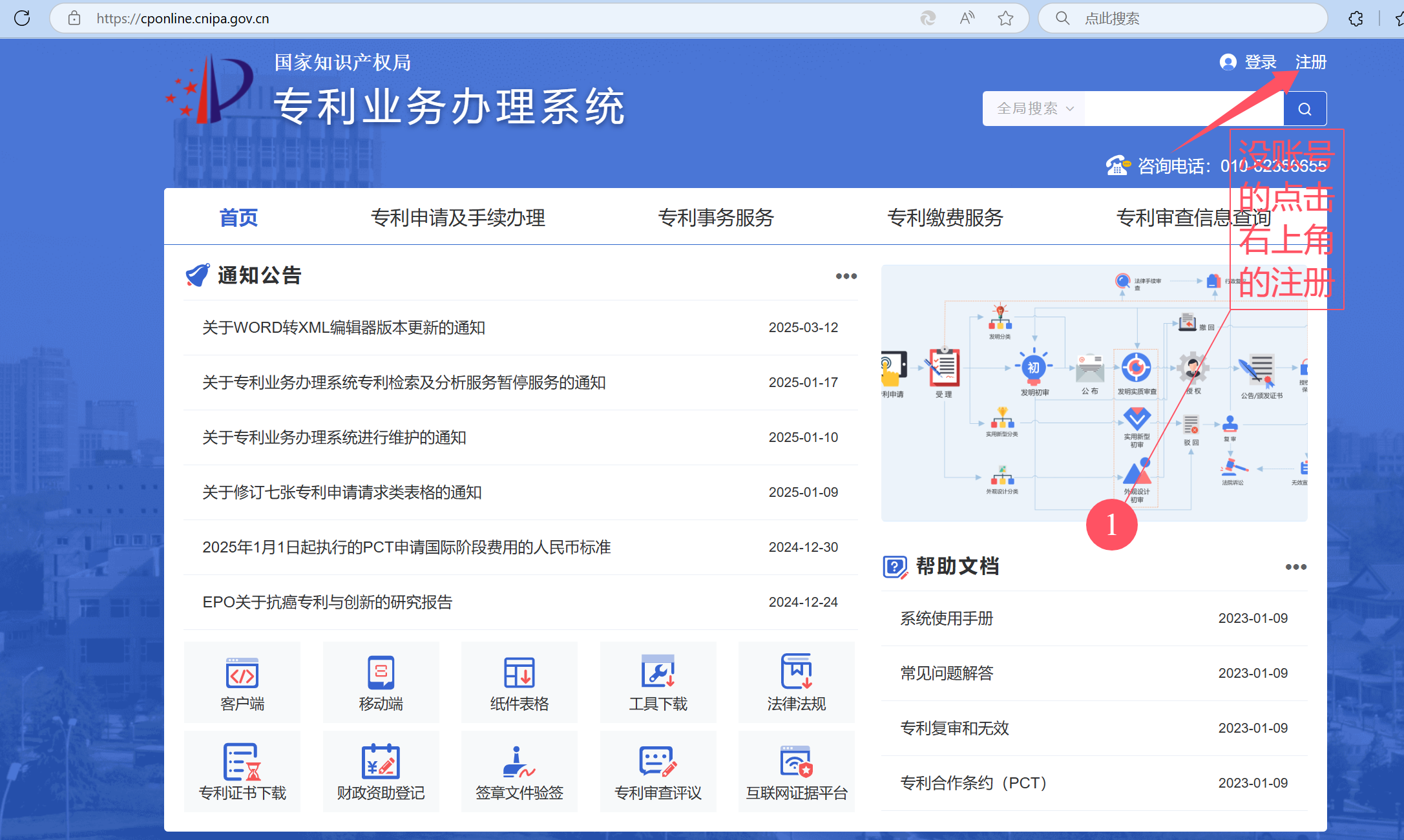Image resolution: width=1404 pixels, height=840 pixels.
Task: Click the 互联网证据平台 evidence platform icon
Action: point(796,772)
